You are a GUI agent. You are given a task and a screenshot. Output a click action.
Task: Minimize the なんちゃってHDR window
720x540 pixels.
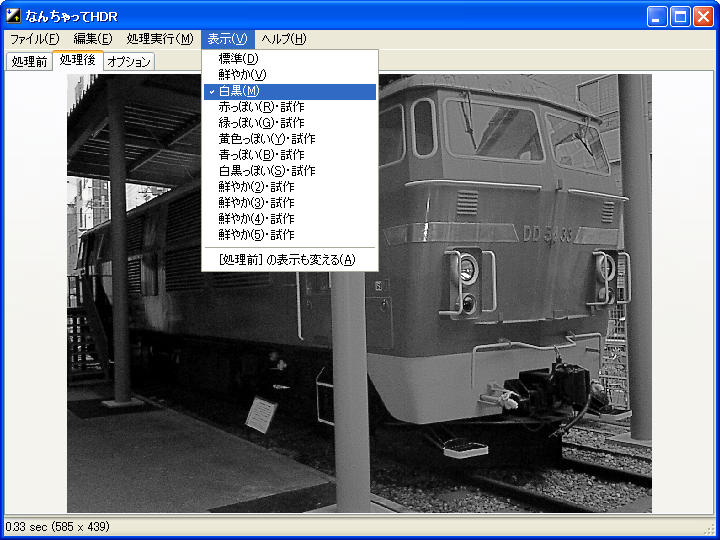(657, 17)
